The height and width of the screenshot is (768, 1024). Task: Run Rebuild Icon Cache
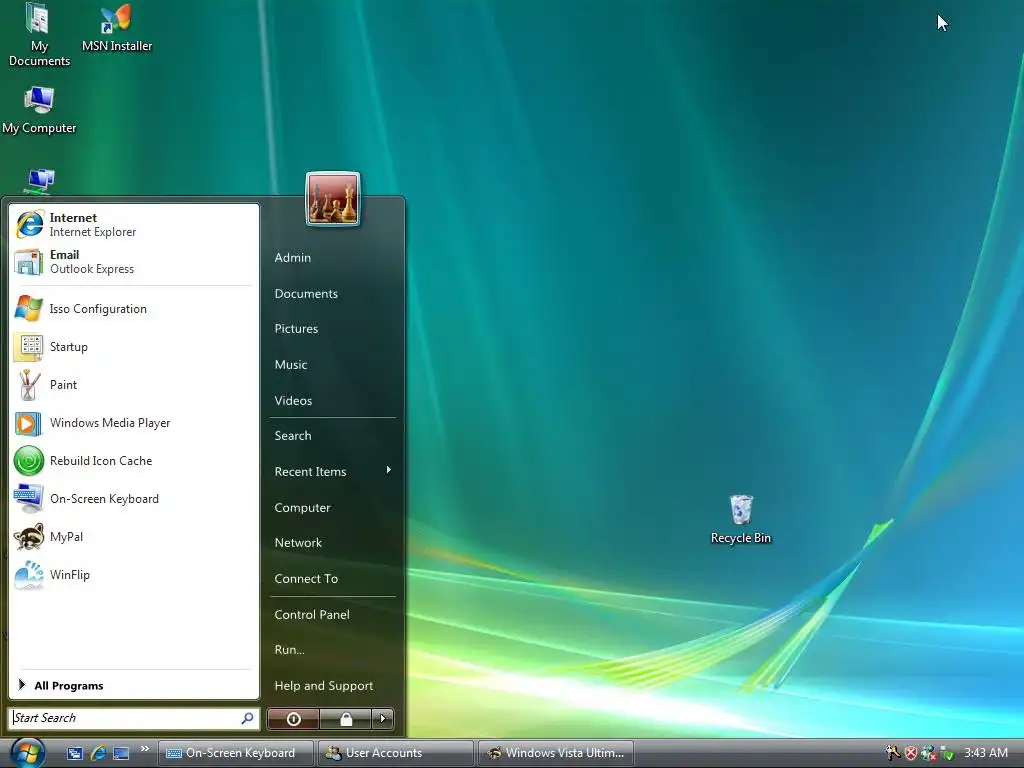(x=134, y=460)
